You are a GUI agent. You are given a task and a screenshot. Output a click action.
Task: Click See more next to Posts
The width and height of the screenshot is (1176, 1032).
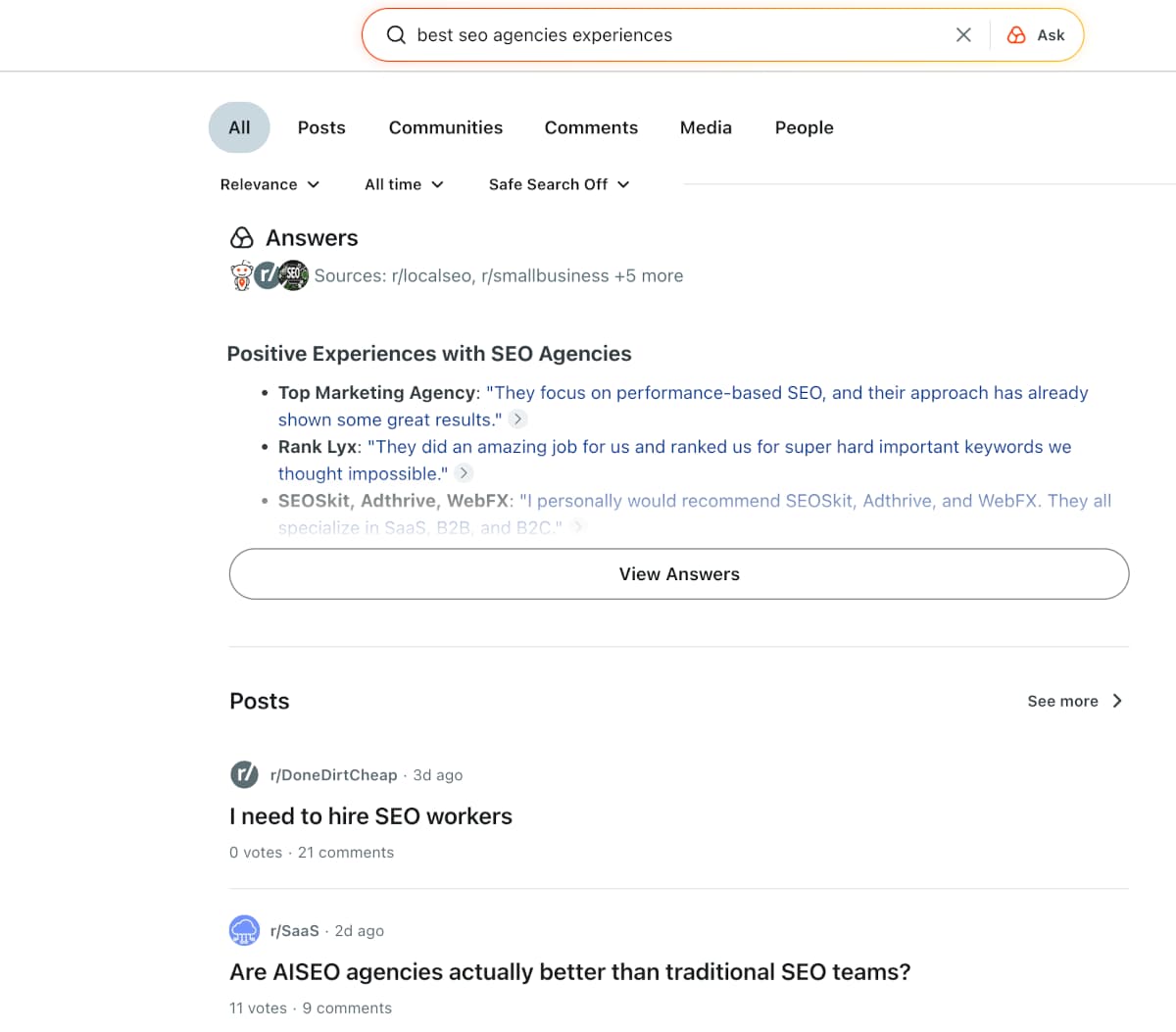coord(1075,701)
